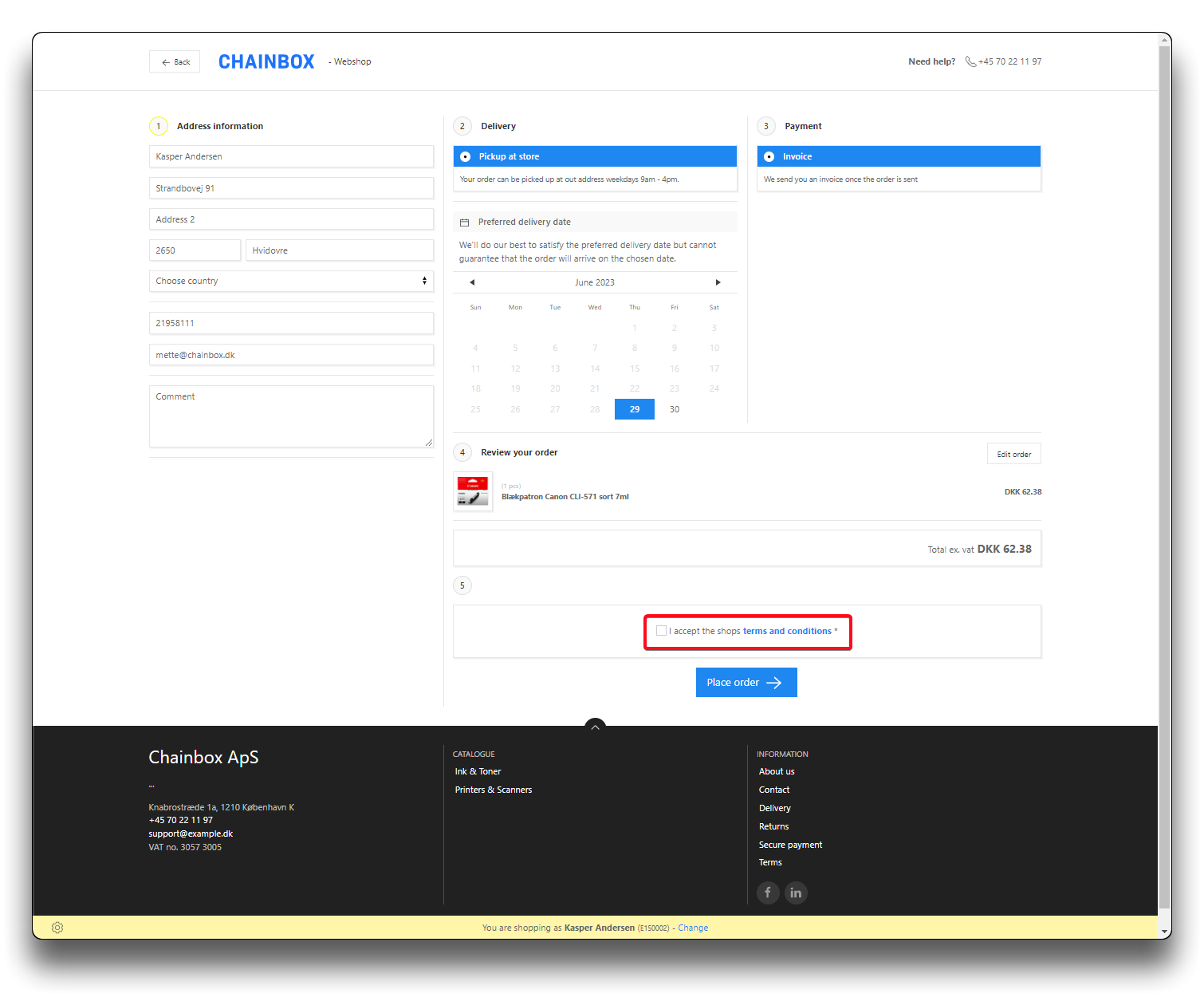Select Pickup at store radio option
The width and height of the screenshot is (1204, 997).
click(x=466, y=157)
